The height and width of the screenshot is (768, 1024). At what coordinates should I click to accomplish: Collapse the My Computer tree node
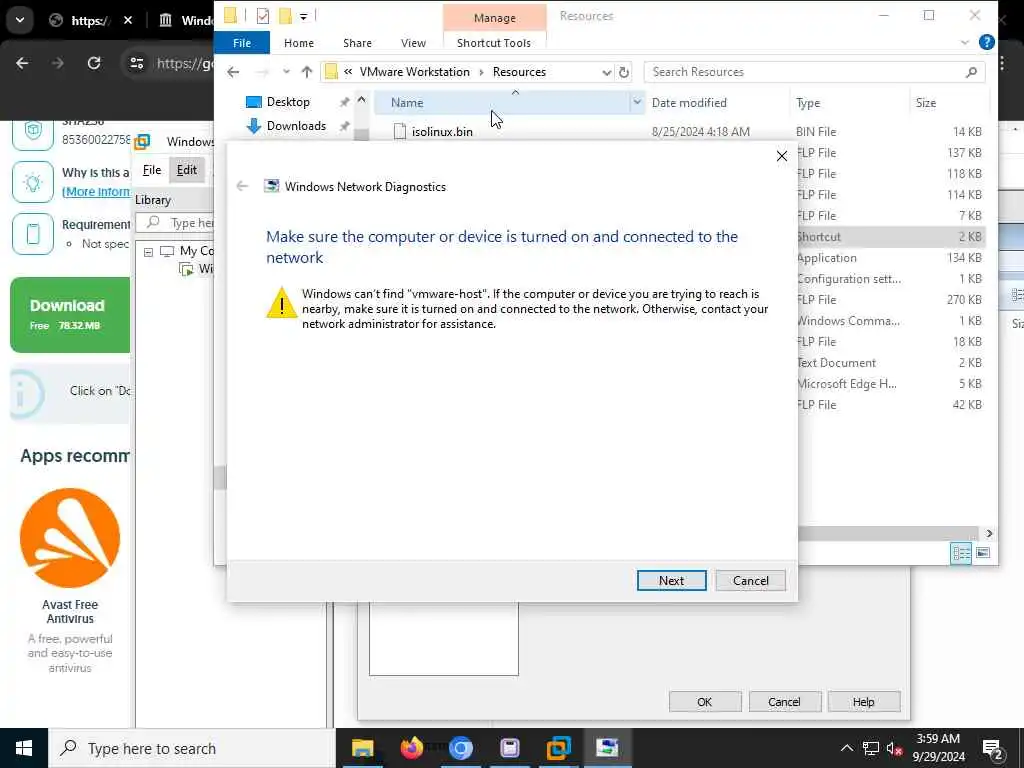point(149,251)
